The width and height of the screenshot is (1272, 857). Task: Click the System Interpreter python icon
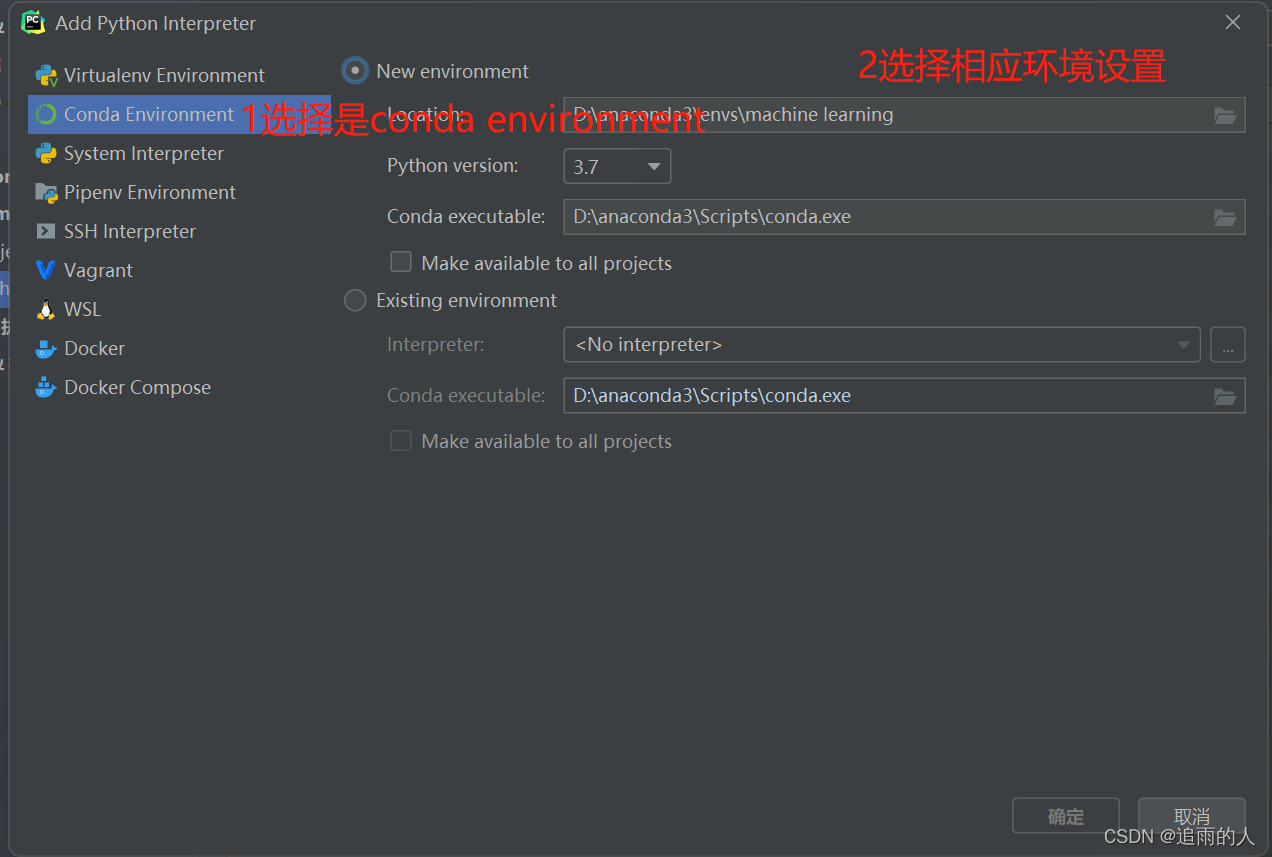pos(46,154)
